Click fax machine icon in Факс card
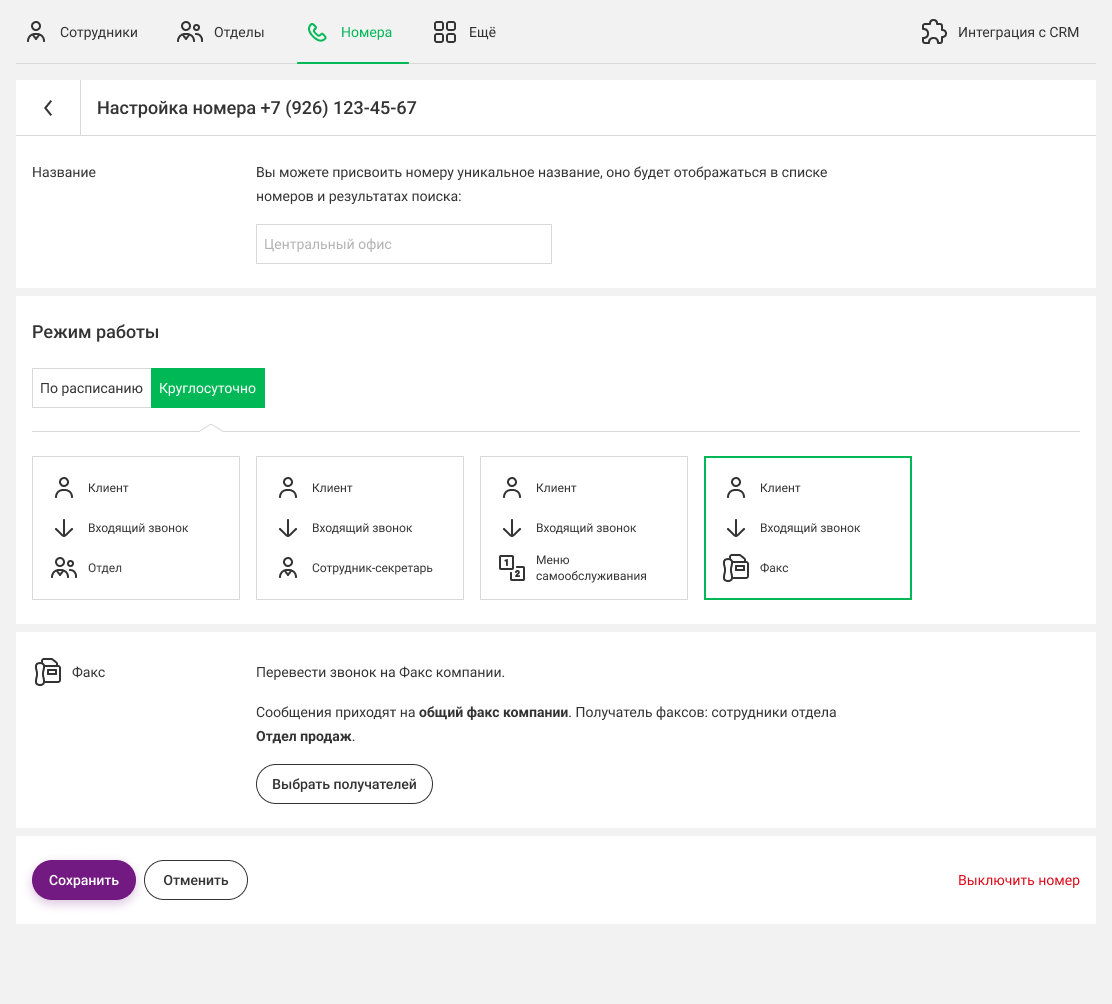 click(736, 568)
